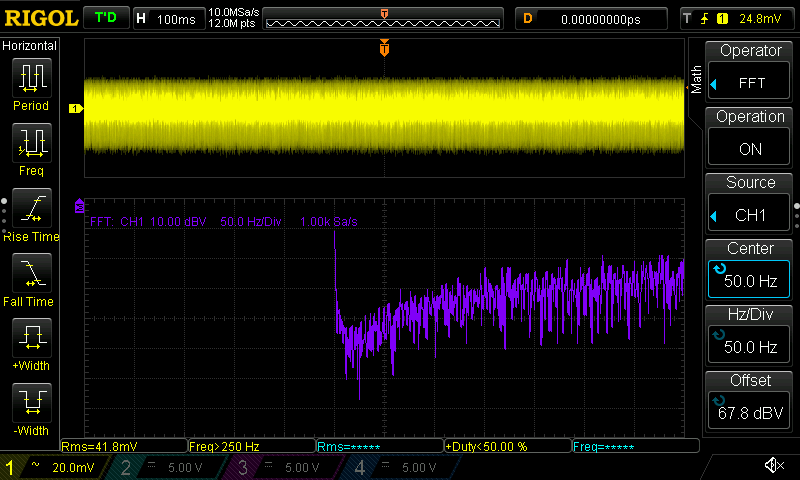Viewport: 800px width, 480px height.
Task: Open the Horizontal measurement menu header
Action: tap(30, 46)
